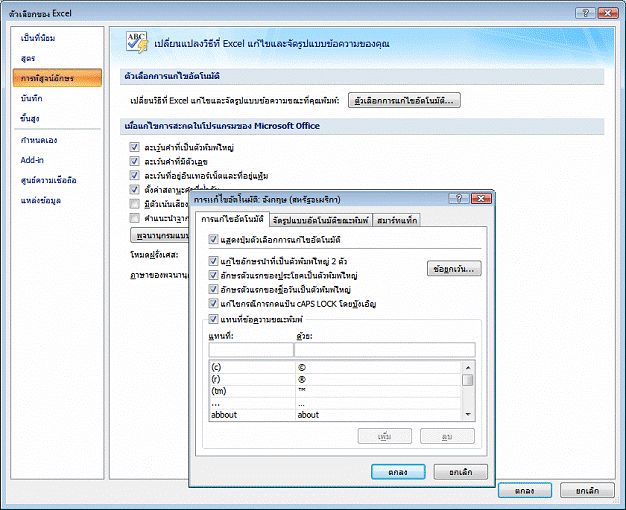Click the ABC proofing icon in header
626x510 pixels.
pyautogui.click(x=137, y=42)
